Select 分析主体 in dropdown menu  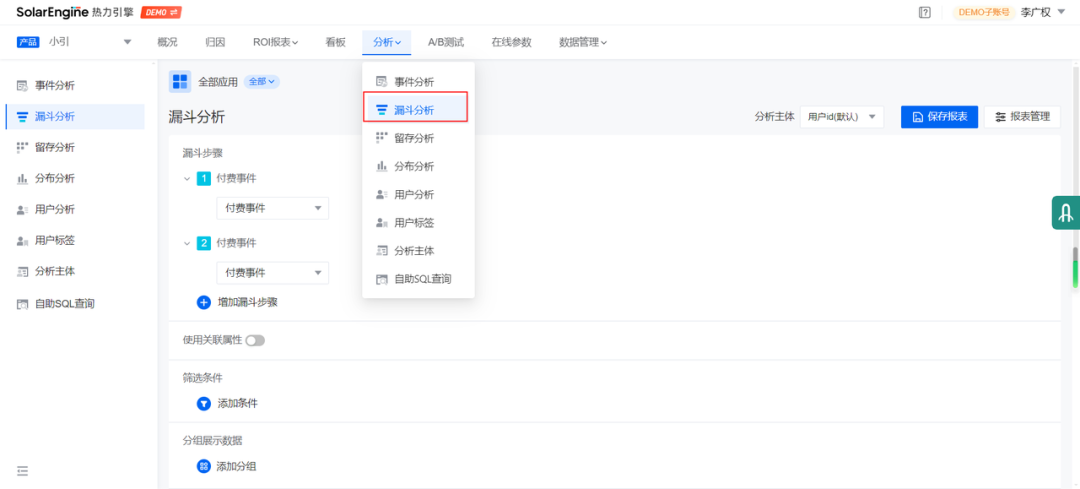418,251
